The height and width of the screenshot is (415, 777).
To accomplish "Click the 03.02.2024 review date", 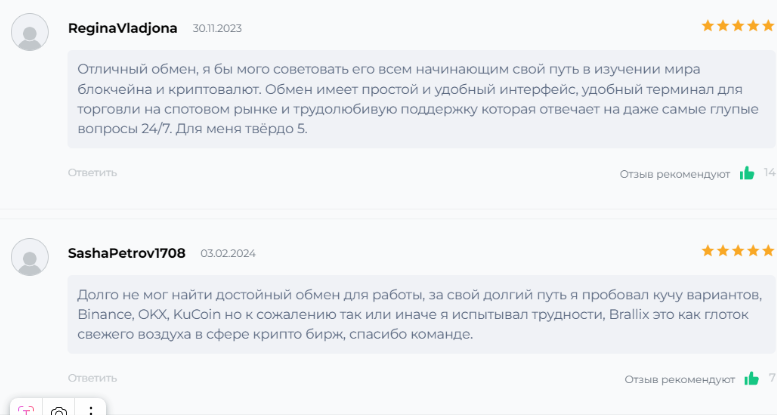I will pyautogui.click(x=228, y=253).
